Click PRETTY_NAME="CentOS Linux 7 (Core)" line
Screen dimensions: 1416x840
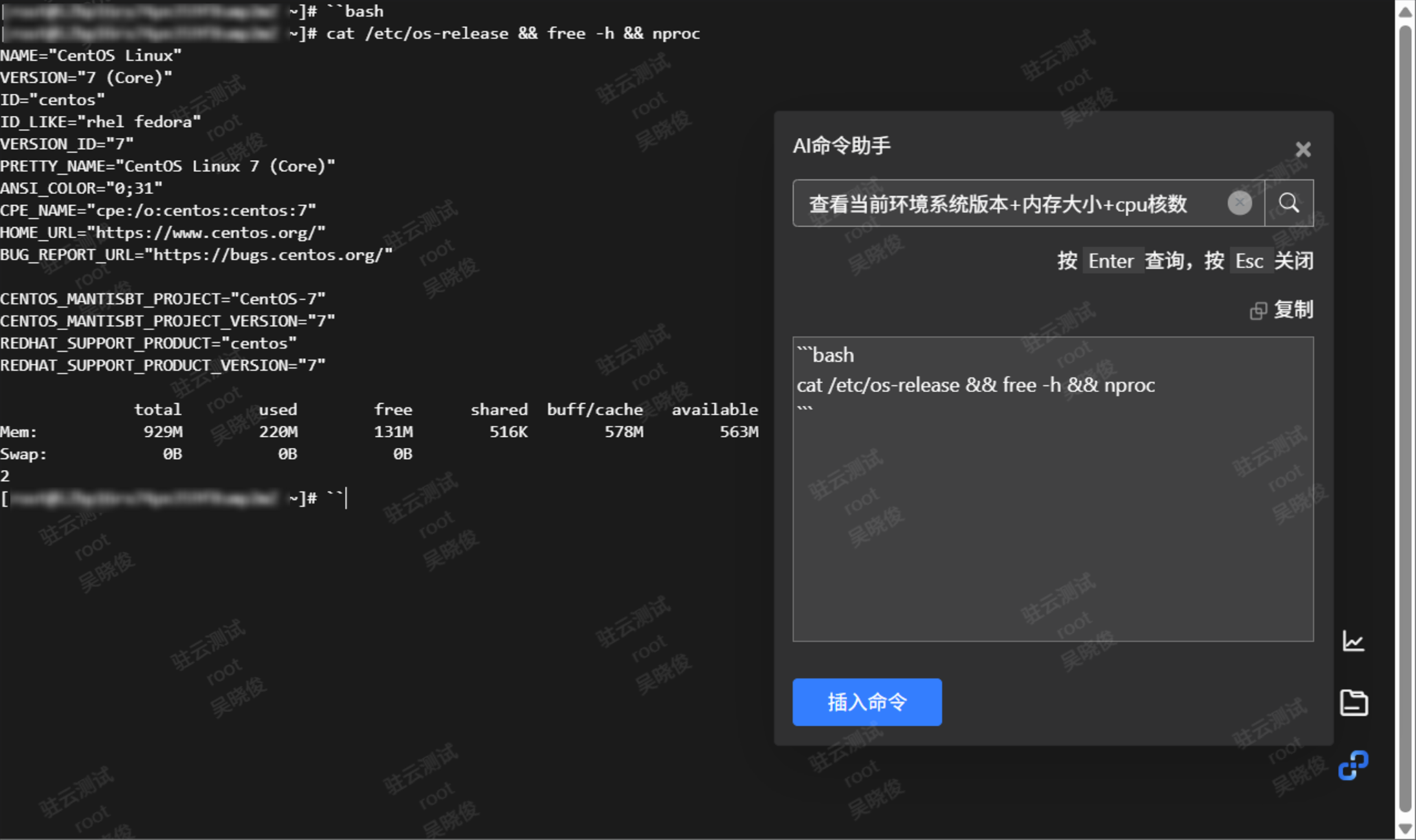point(168,166)
